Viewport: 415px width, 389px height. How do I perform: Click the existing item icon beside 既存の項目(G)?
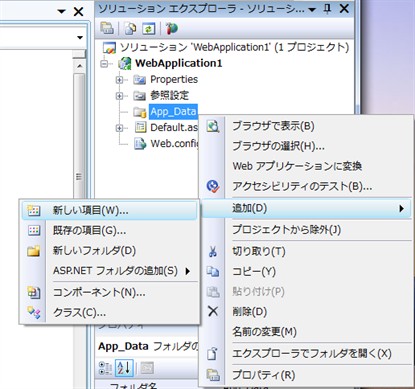pyautogui.click(x=34, y=230)
